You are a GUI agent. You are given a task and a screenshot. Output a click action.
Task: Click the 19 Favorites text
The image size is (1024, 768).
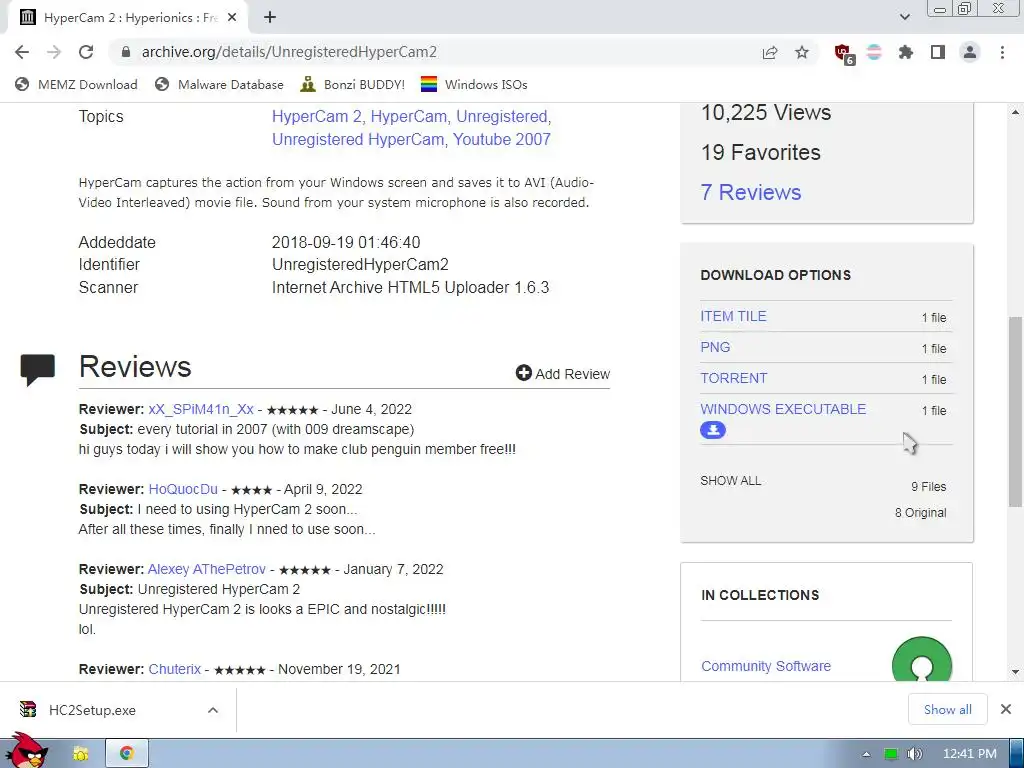click(x=761, y=152)
